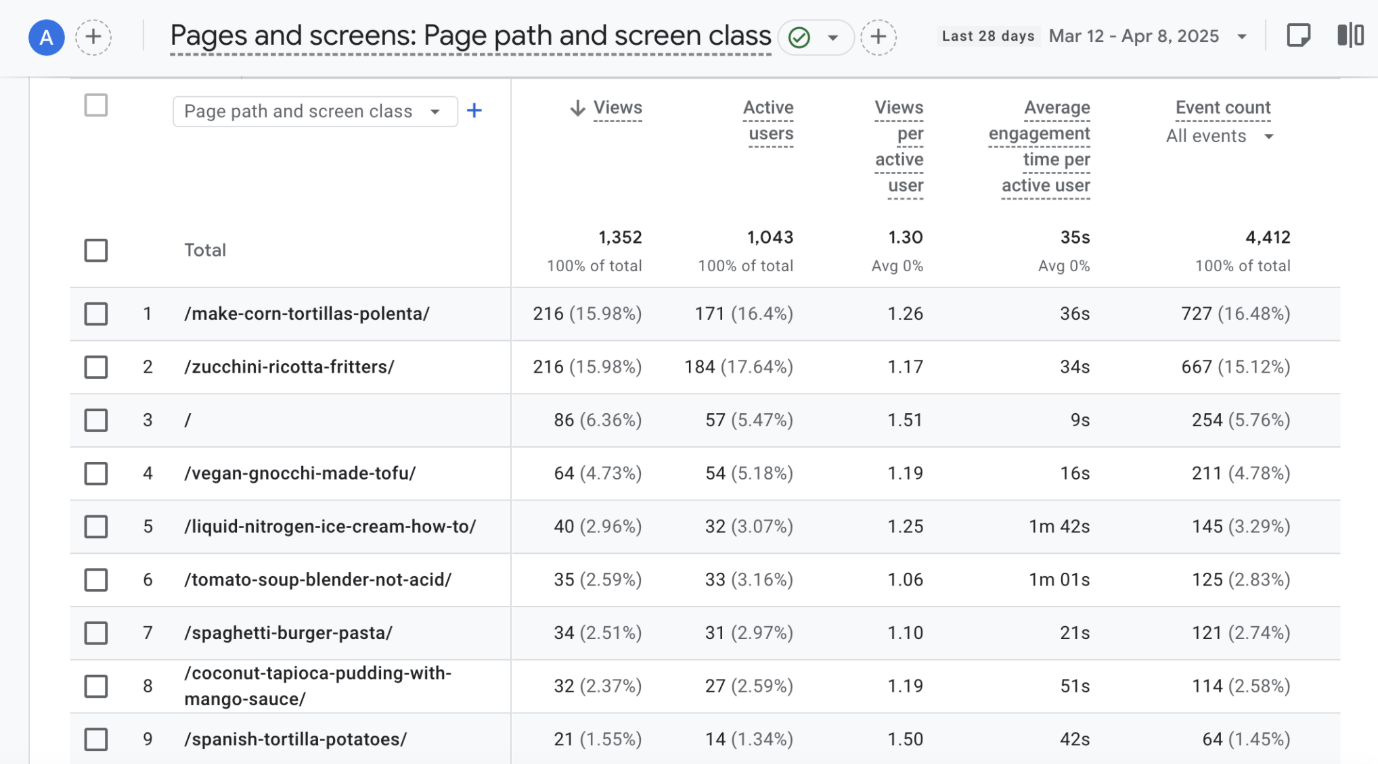Viewport: 1378px width, 764px height.
Task: Add a new comparison with the plus icon beside the avatar
Action: [93, 38]
